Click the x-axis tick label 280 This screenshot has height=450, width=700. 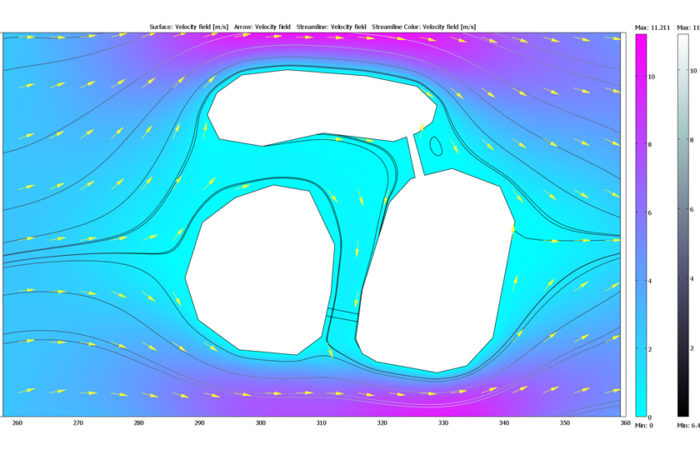coord(139,424)
